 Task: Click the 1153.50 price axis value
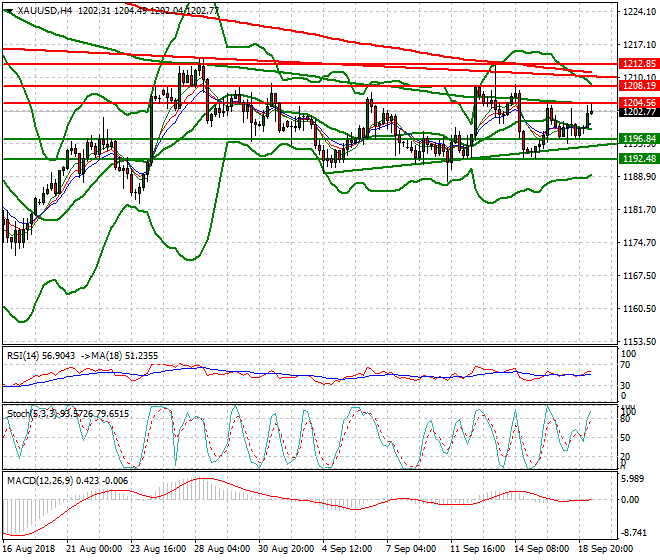(639, 341)
